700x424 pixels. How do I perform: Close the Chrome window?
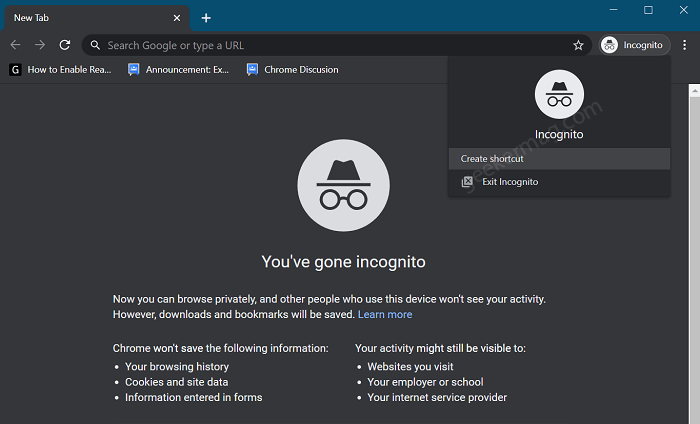[x=683, y=10]
